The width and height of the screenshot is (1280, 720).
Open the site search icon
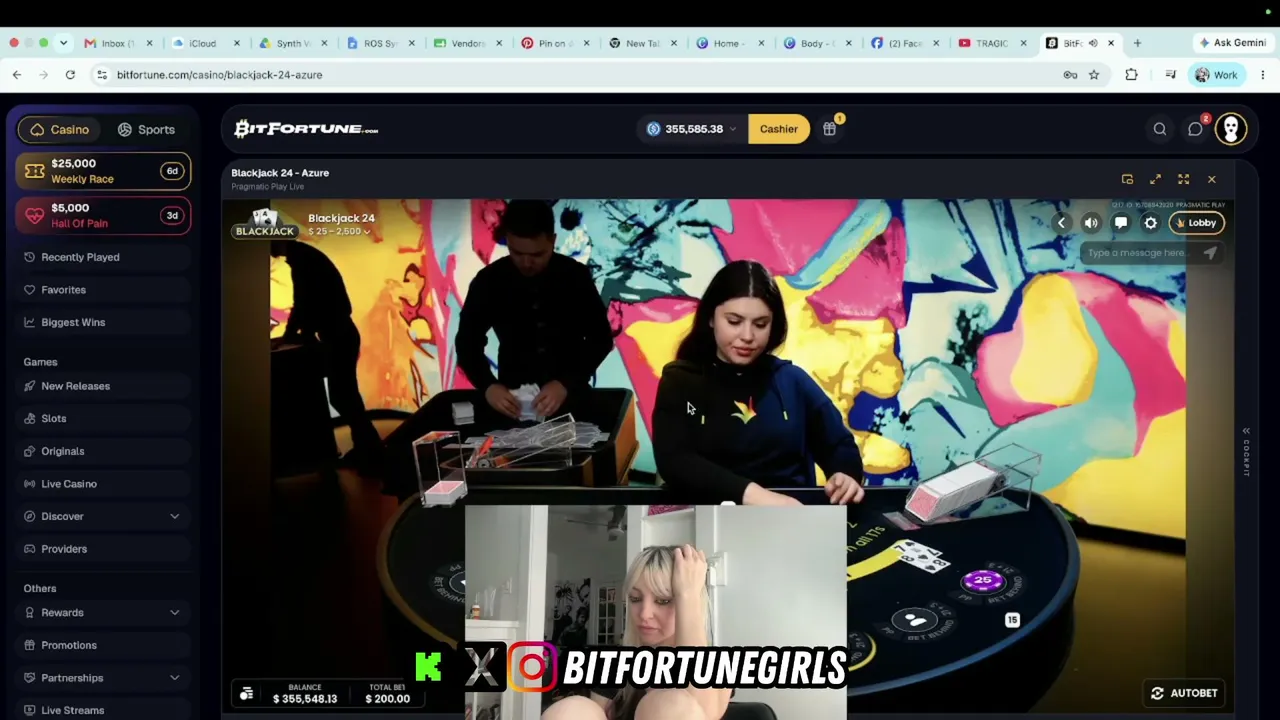coord(1160,129)
